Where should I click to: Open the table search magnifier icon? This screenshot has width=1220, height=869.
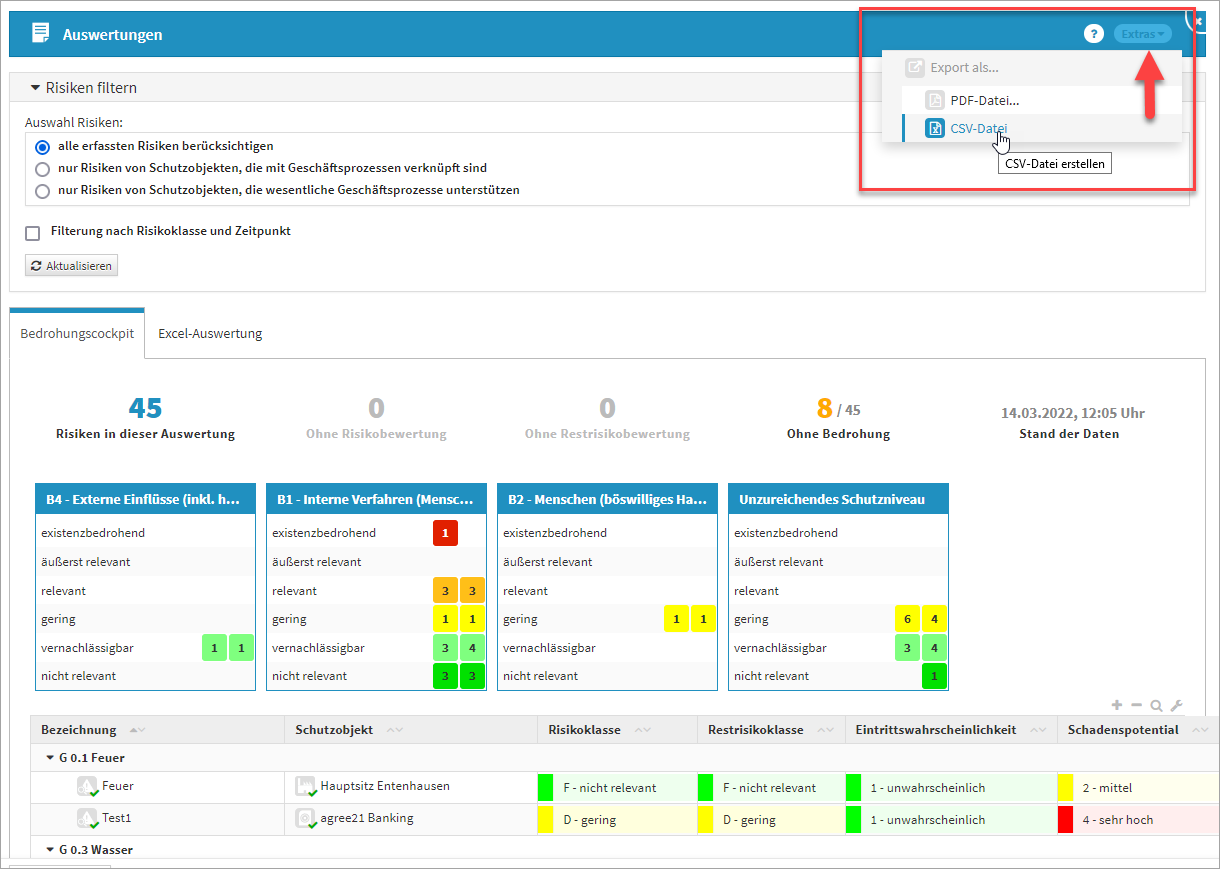1156,706
